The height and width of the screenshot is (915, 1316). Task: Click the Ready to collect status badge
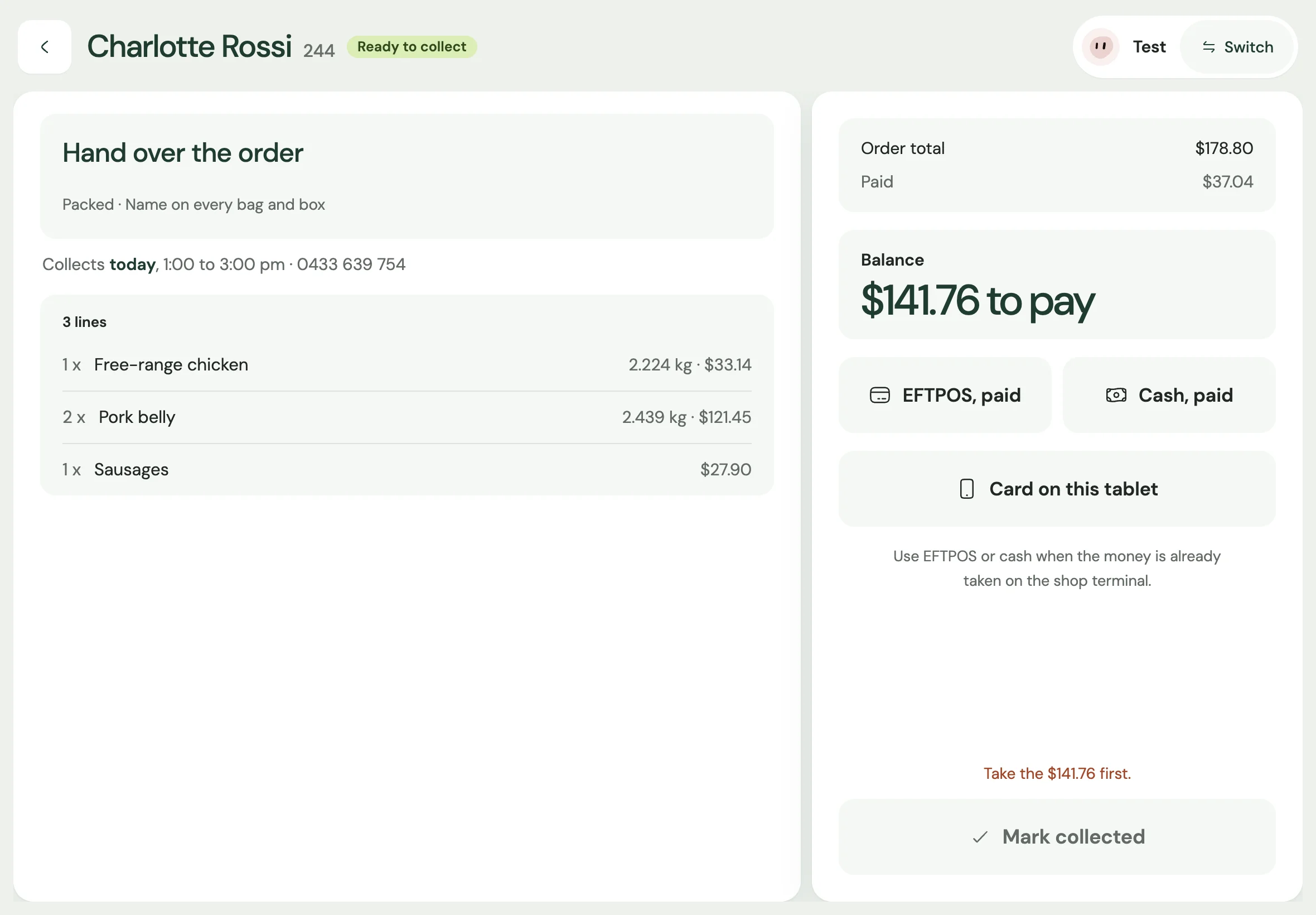click(412, 47)
